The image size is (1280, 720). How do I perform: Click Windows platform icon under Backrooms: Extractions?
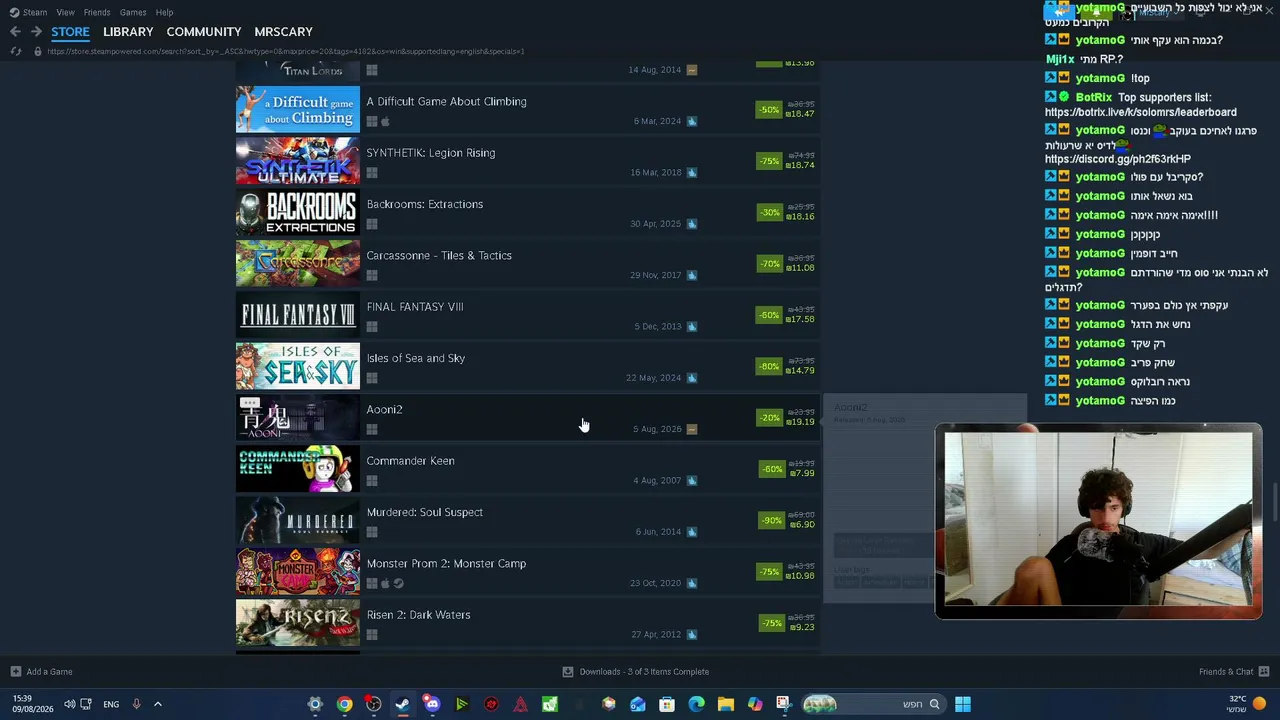(x=372, y=224)
